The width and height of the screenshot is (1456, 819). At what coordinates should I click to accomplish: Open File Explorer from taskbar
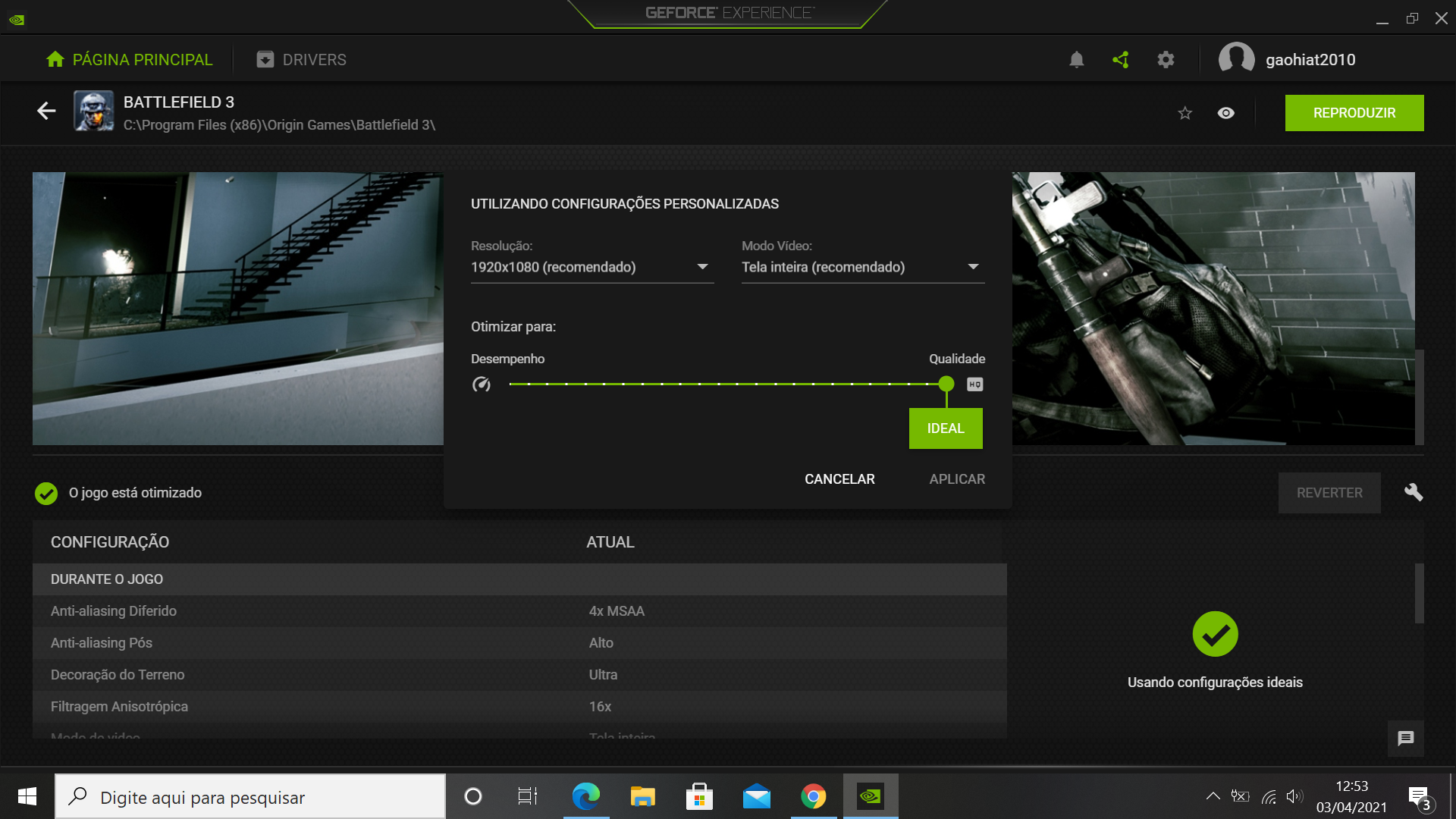[642, 796]
